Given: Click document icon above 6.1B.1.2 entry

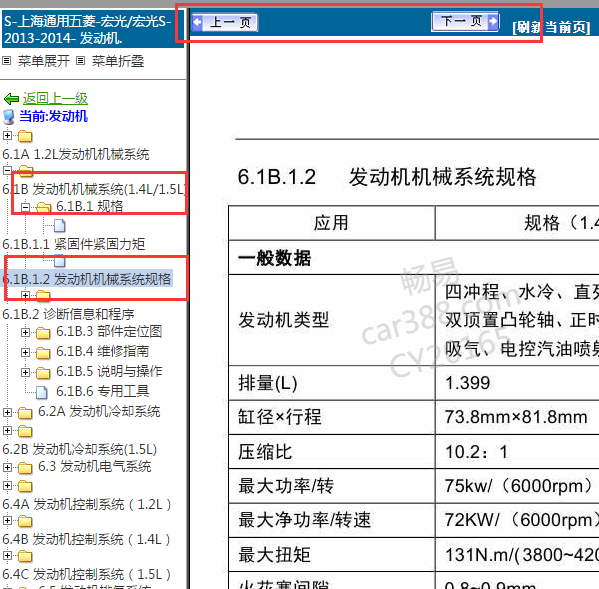Looking at the screenshot, I should pos(60,261).
